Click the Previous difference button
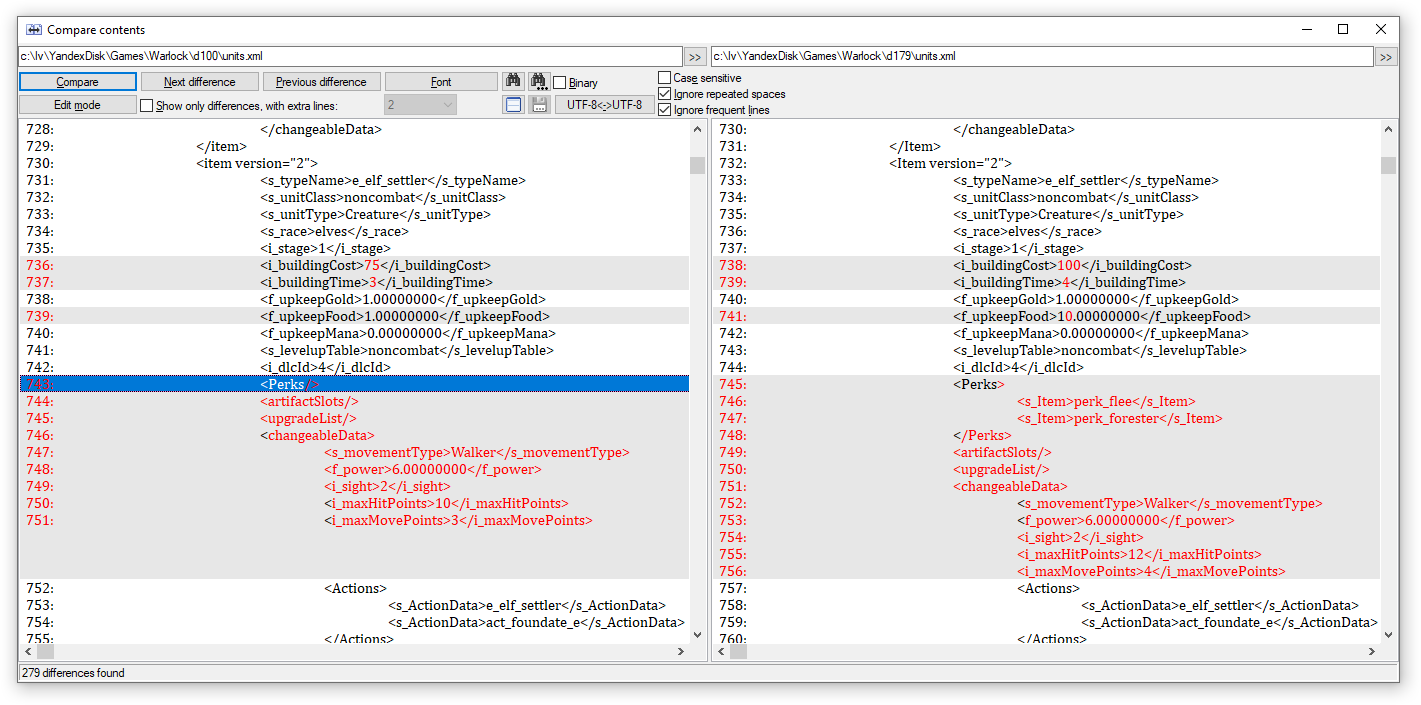Screen dimensions: 1421x705 coord(321,82)
